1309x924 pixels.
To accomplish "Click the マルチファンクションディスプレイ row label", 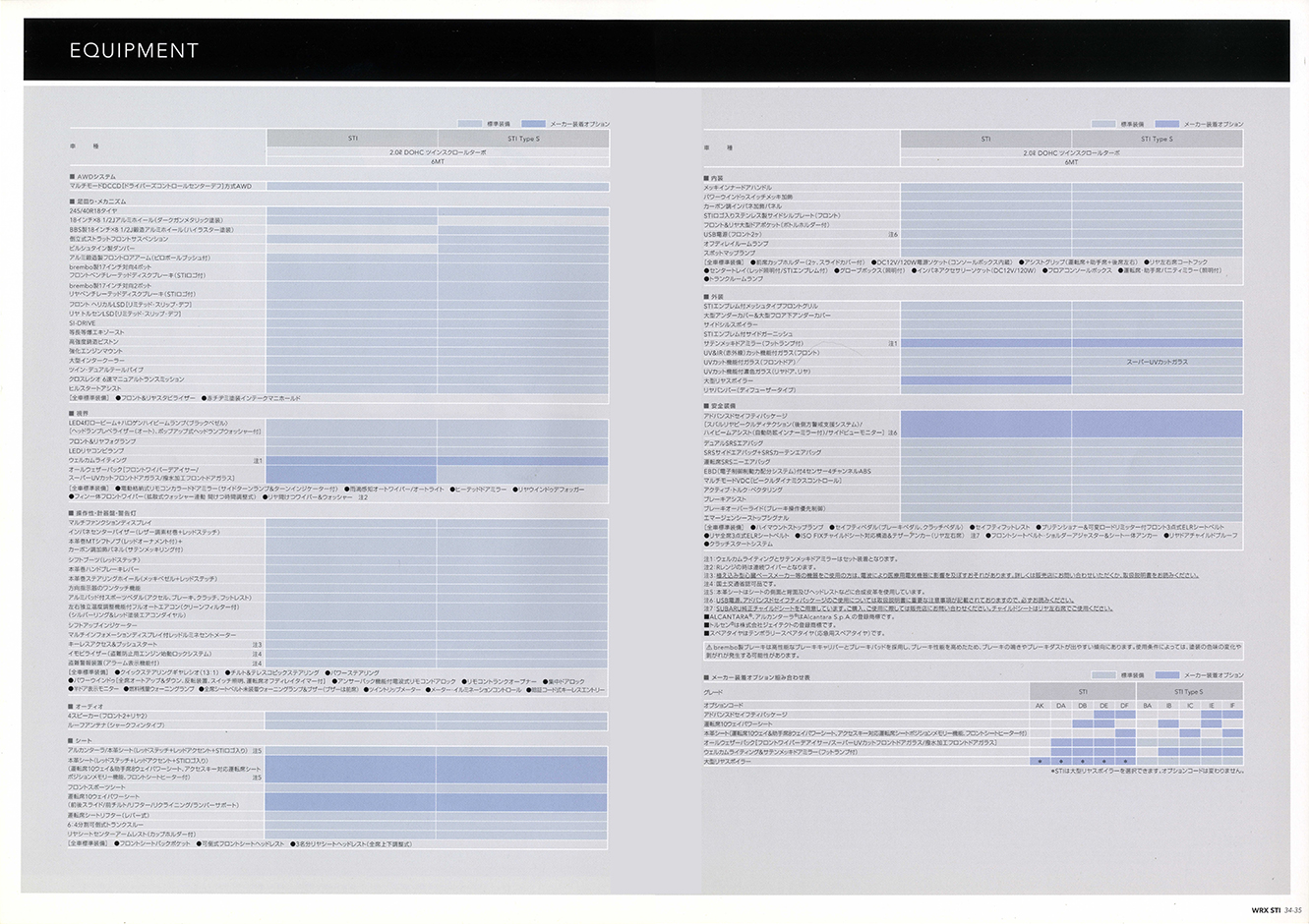I will click(110, 523).
